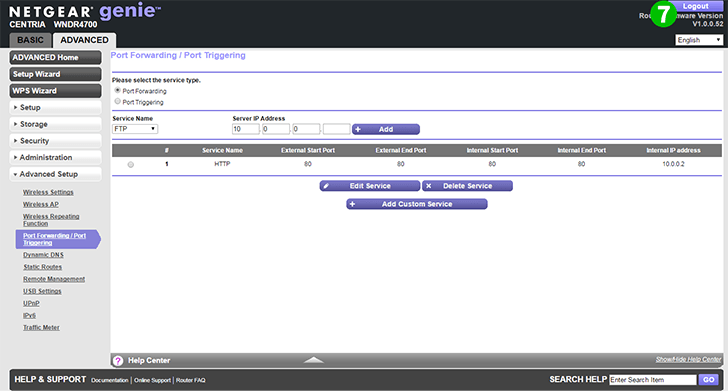Click the empty fourth Server IP octet field
Viewport: 728px width, 391px height.
[337, 129]
